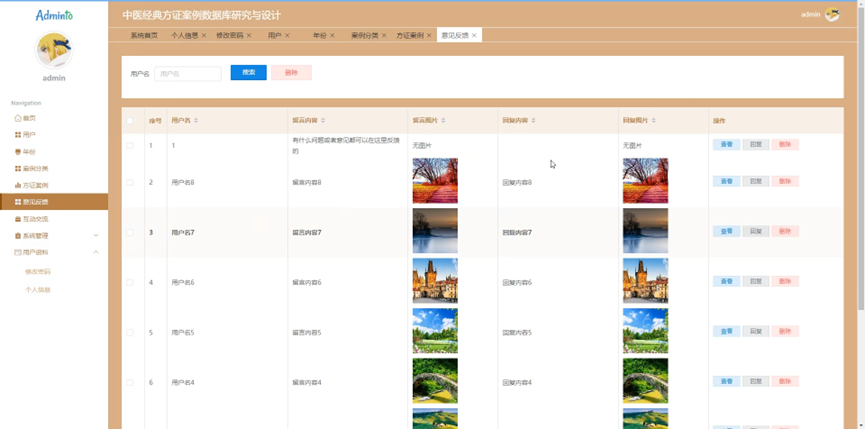Sort by 用户名 column using sort arrows
865x429 pixels.
(196, 120)
